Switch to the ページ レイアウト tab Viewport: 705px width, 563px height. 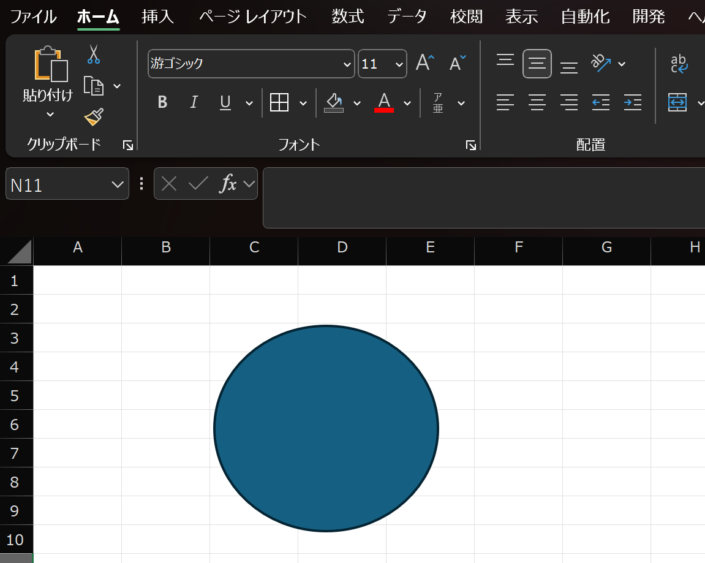point(253,17)
